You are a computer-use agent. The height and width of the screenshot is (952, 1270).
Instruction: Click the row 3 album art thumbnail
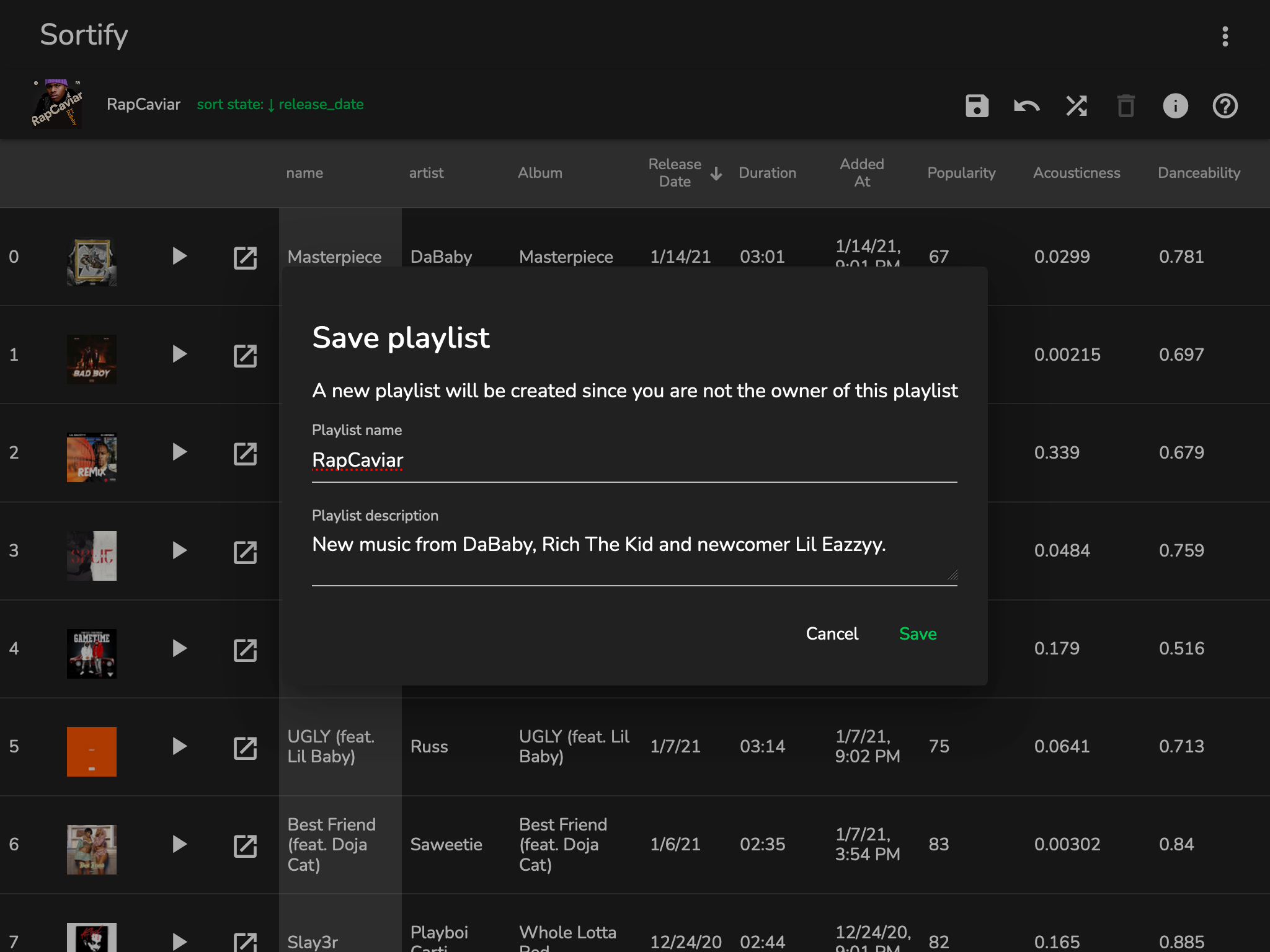92,556
